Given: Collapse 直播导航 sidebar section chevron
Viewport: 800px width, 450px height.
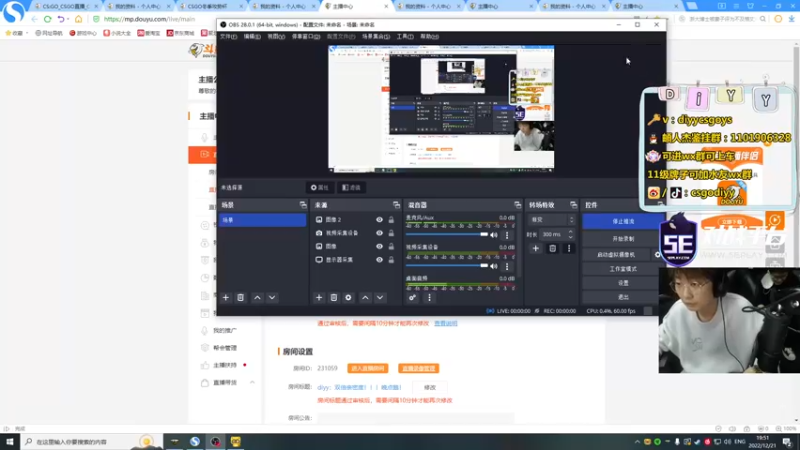Looking at the screenshot, I should [252, 383].
